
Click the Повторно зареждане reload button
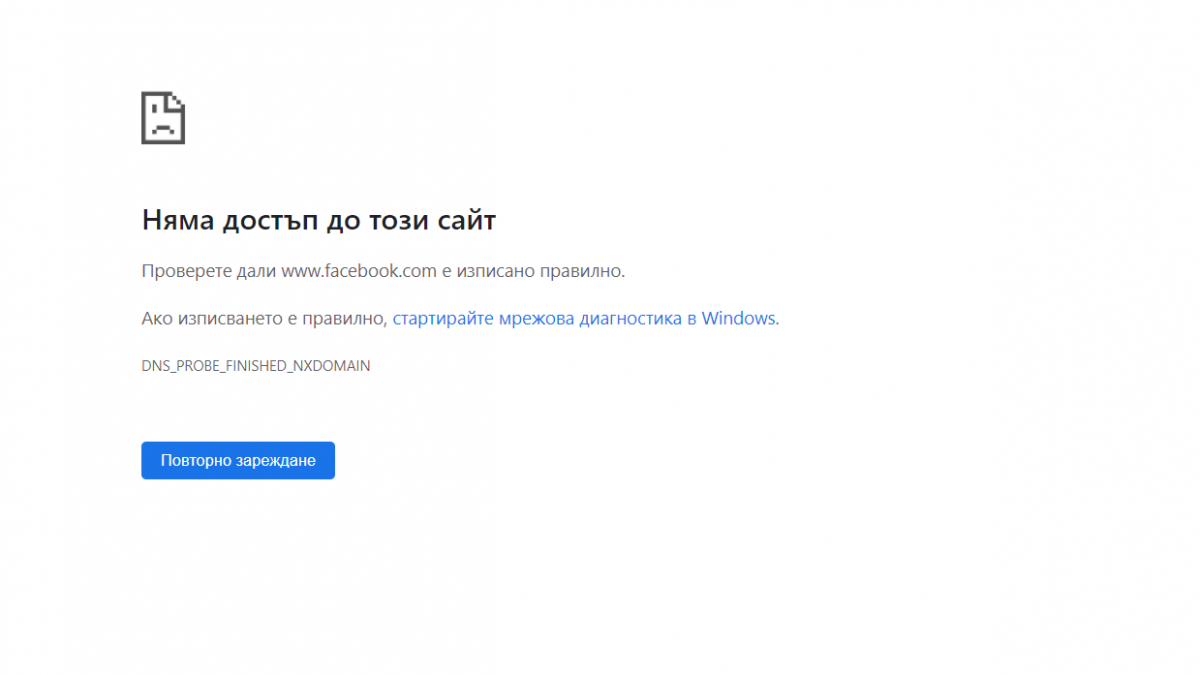point(238,460)
